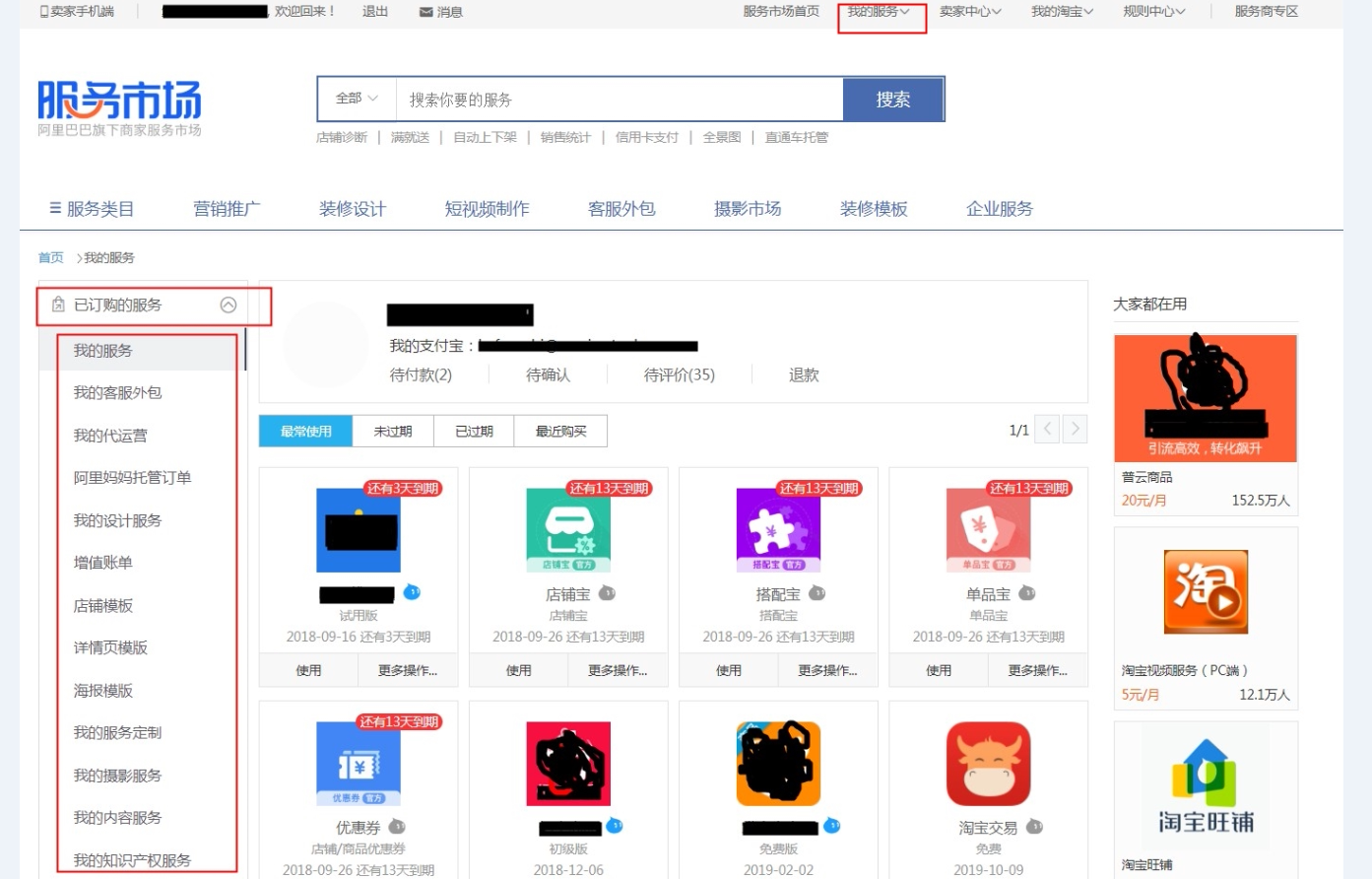Open the 店铺宝 app icon
Viewport: 1372px width, 879px height.
click(x=568, y=530)
